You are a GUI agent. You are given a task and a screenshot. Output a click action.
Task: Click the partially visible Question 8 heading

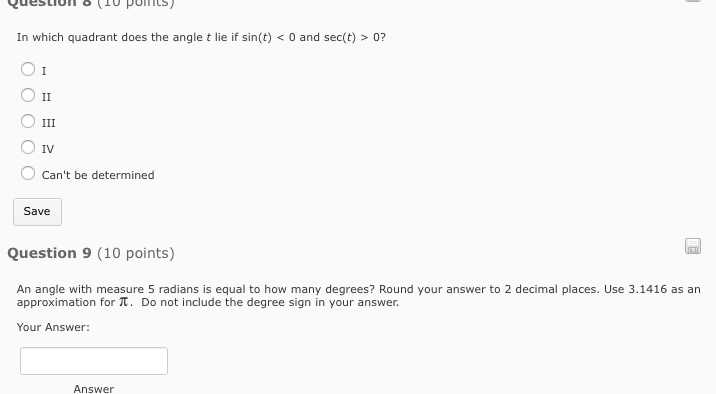point(91,4)
